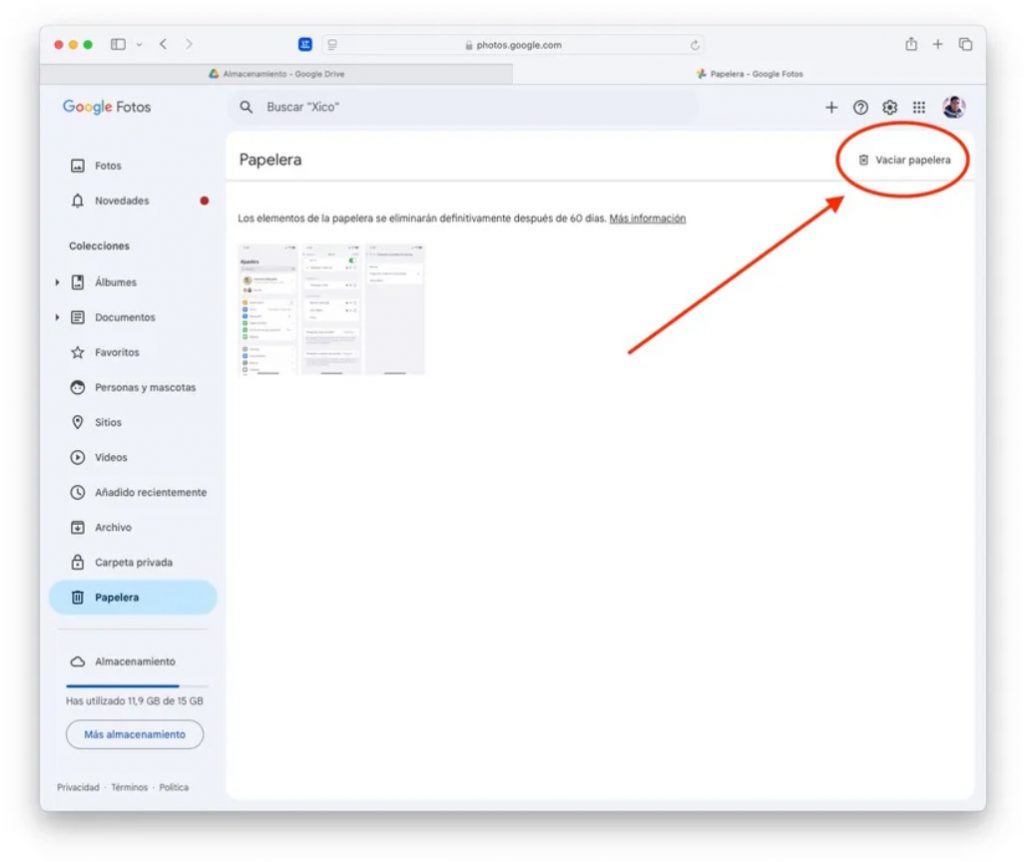Click your profile avatar in the top corner
This screenshot has width=1024, height=862.
pyautogui.click(x=953, y=107)
